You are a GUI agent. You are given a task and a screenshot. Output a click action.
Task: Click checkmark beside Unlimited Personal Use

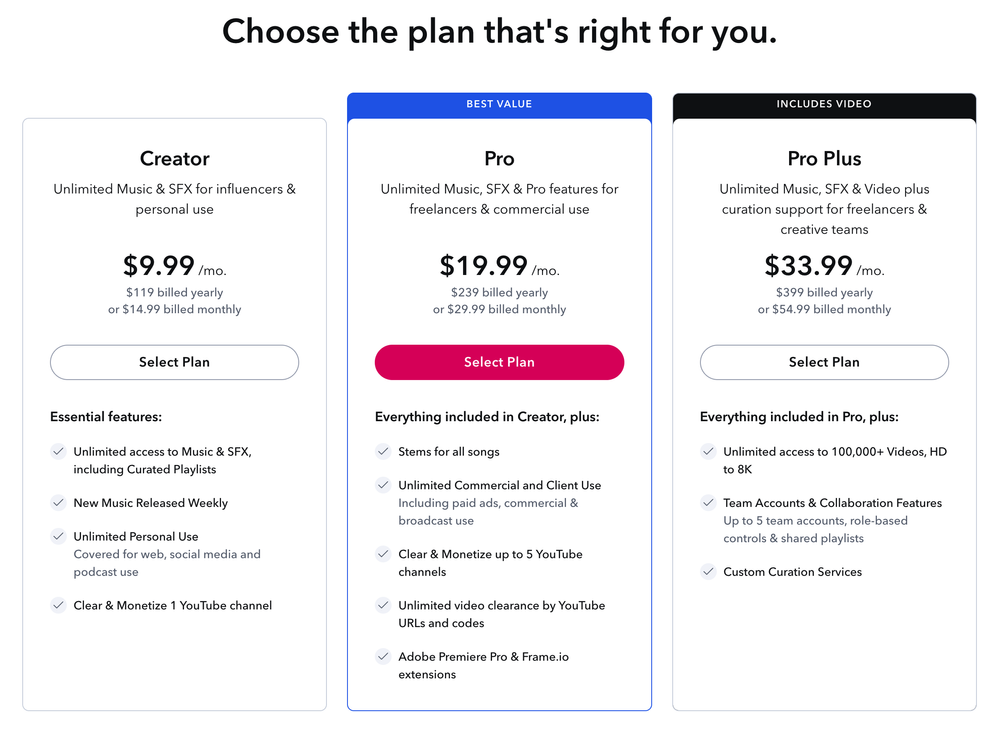[58, 536]
